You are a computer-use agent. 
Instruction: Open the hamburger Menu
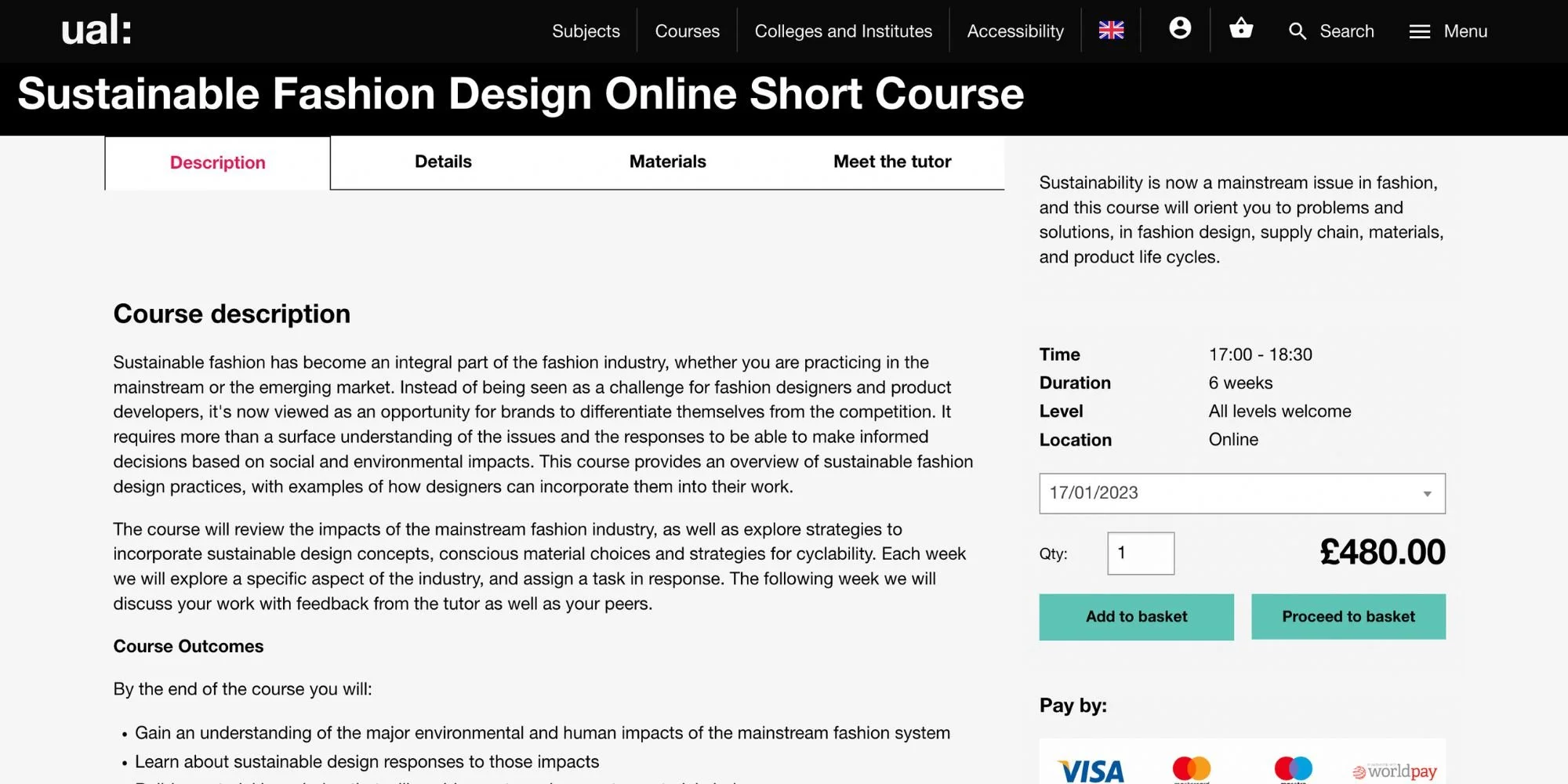[1447, 31]
